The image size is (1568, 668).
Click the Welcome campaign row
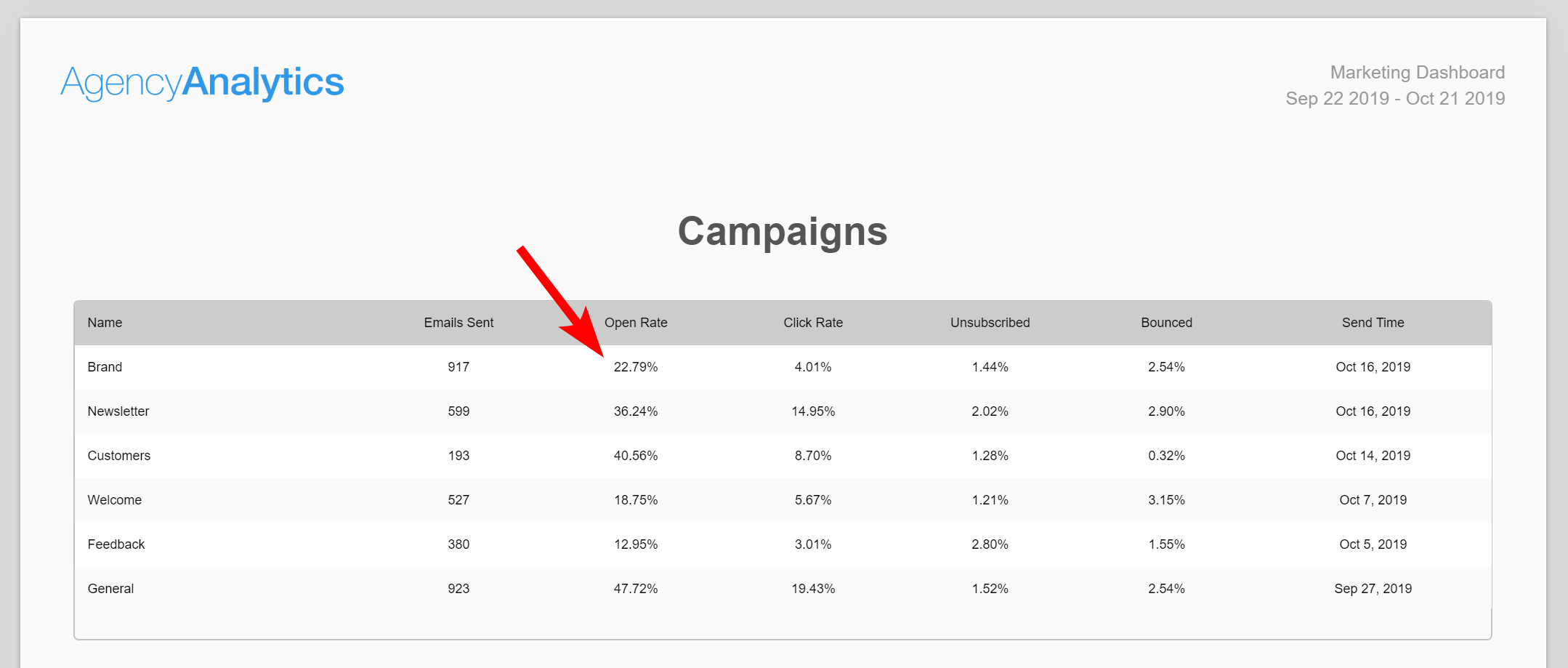pos(783,500)
